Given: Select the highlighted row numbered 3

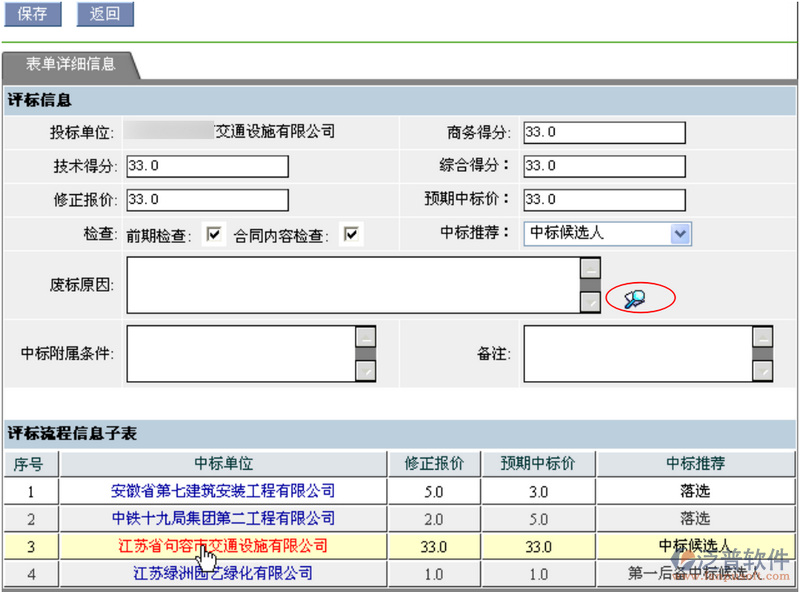Looking at the screenshot, I should click(x=30, y=546).
